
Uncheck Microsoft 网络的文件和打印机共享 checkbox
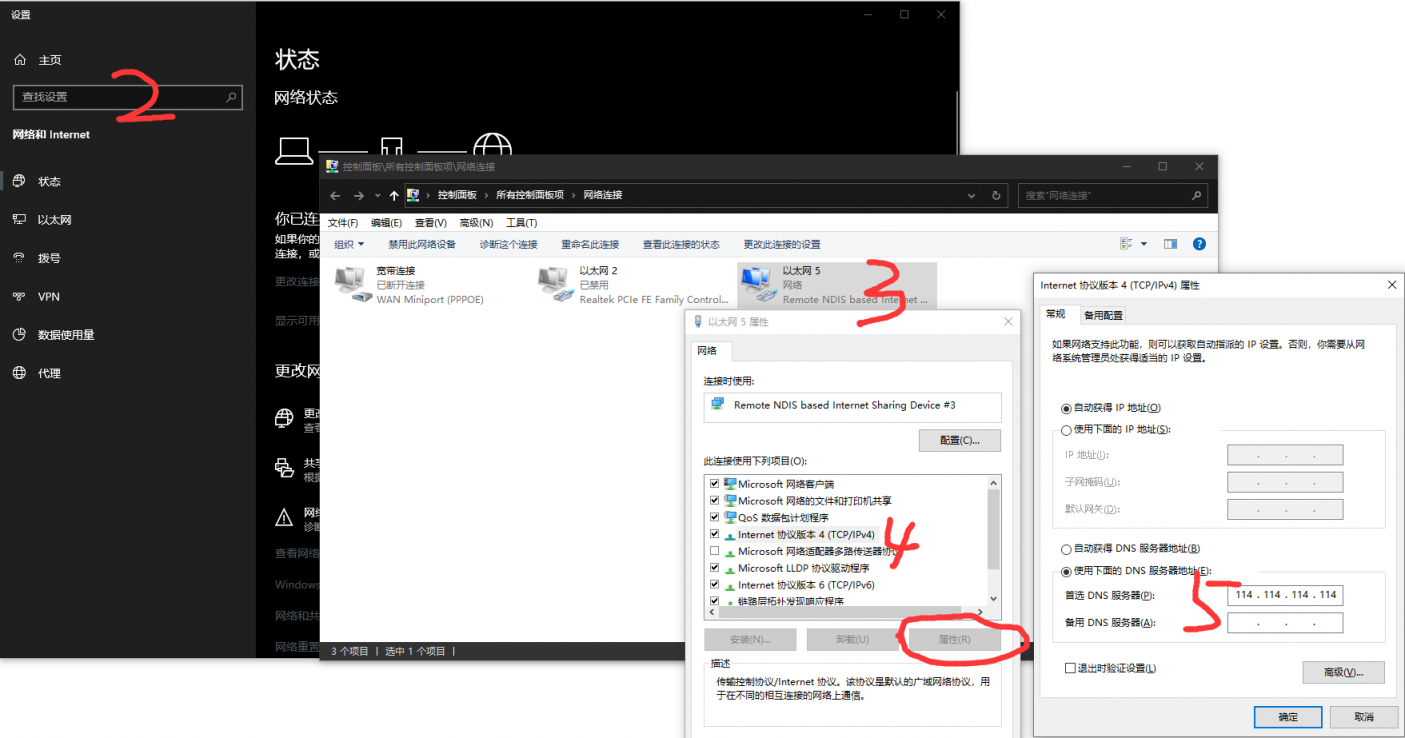pyautogui.click(x=714, y=501)
